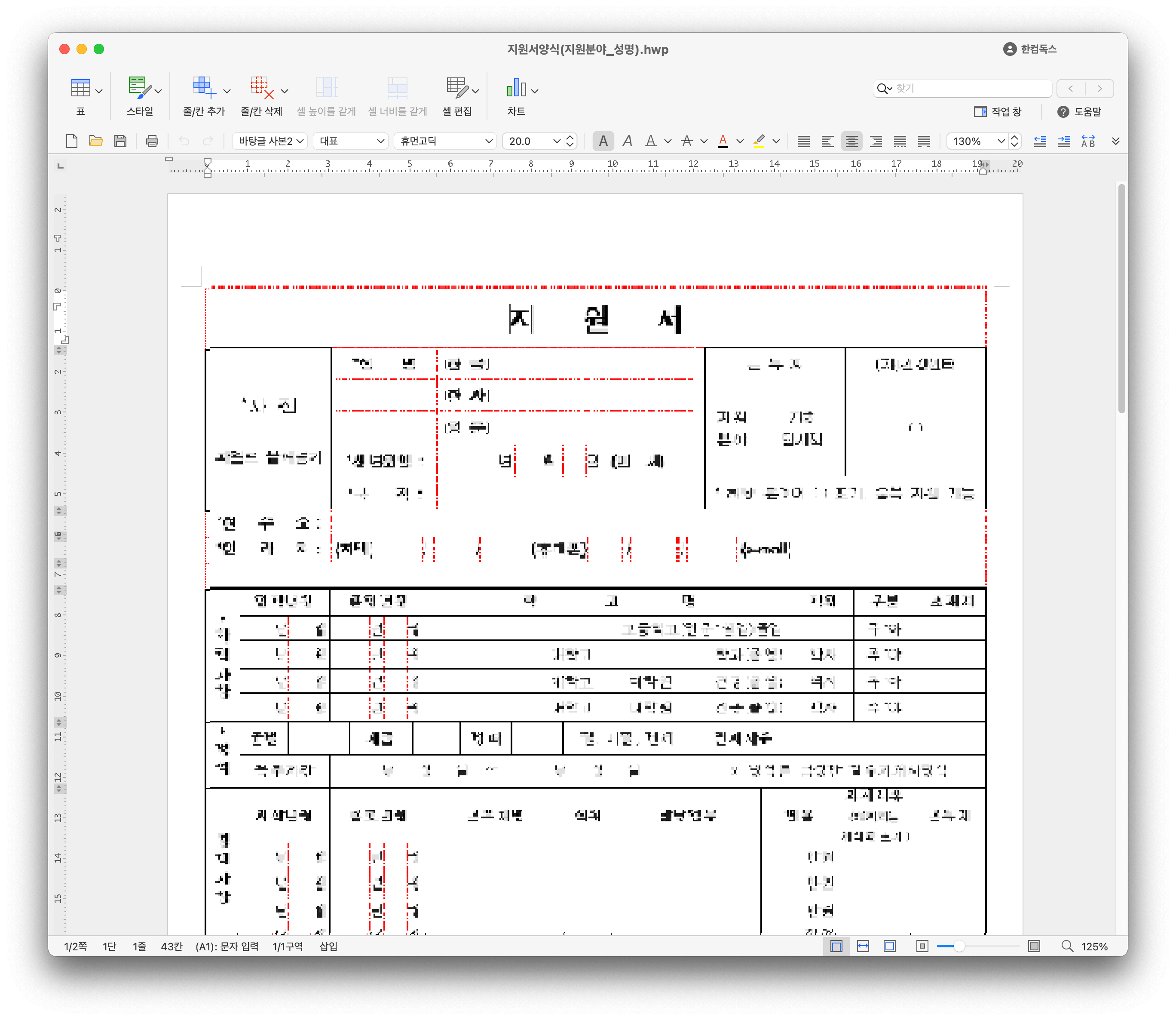Expand the 줄/칸 추가 dropdown arrow
This screenshot has height=1020, width=1176.
coord(227,91)
